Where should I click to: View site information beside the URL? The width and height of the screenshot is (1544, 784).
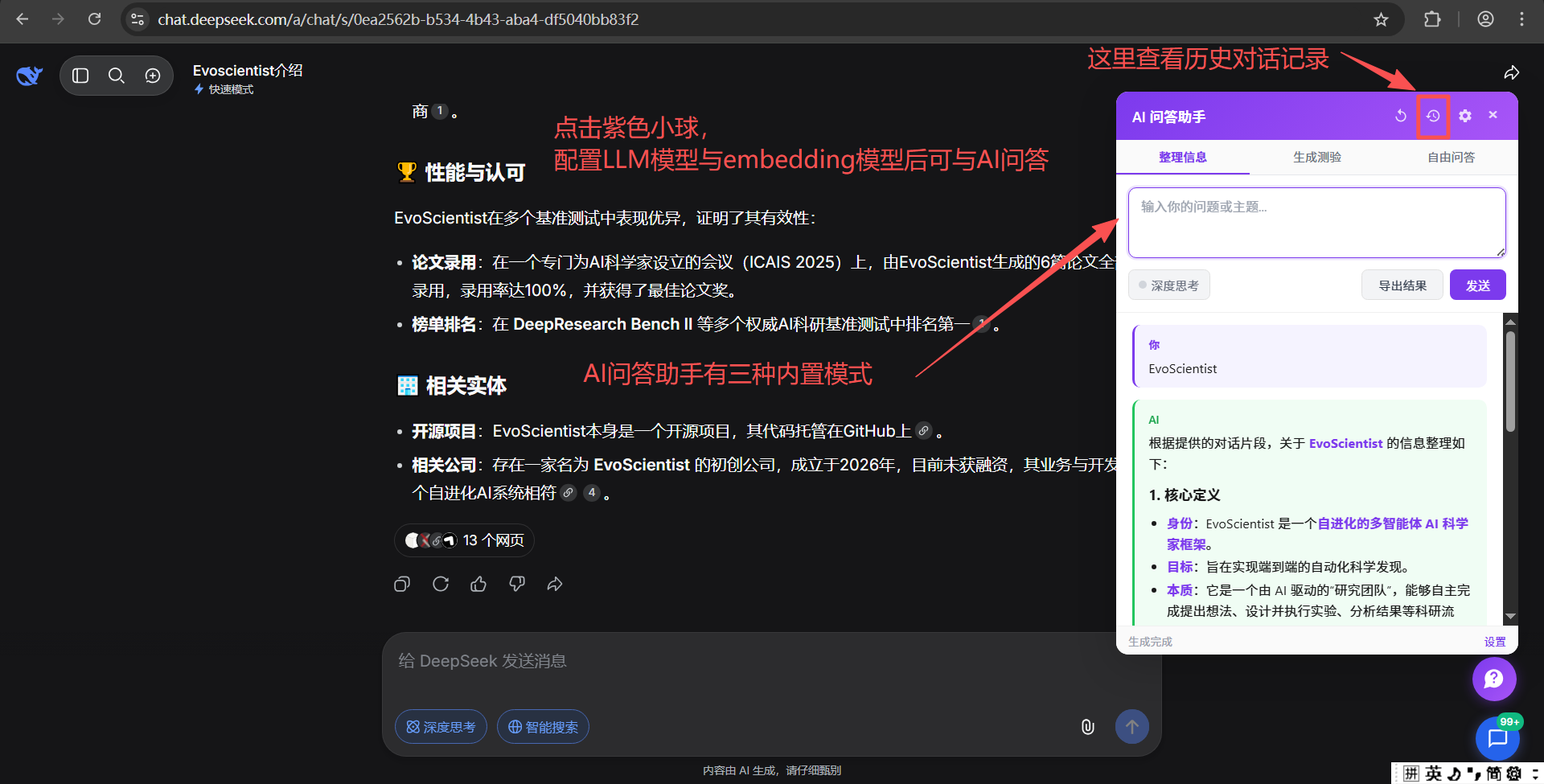[138, 19]
